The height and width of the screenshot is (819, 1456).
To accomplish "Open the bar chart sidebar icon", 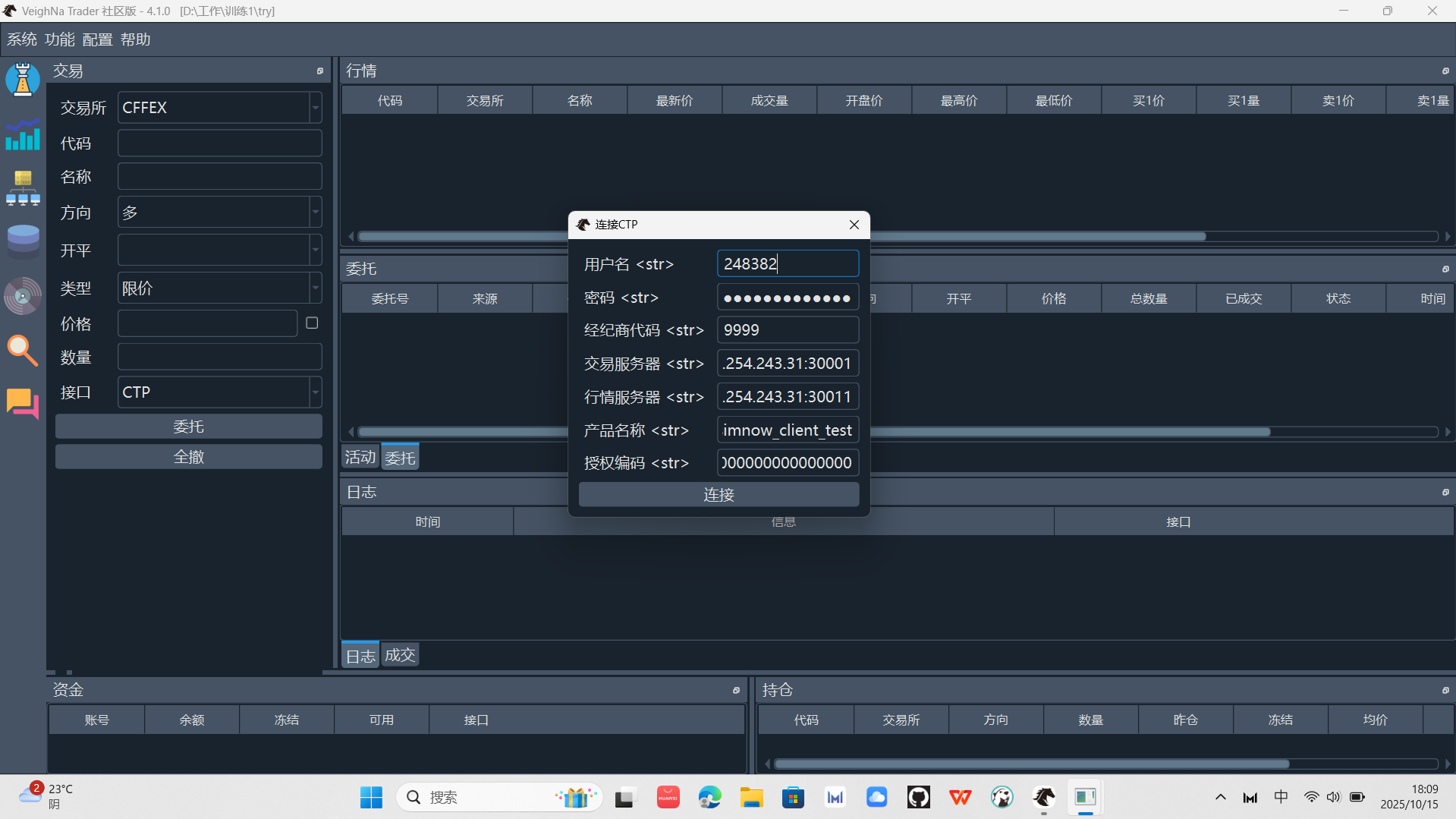I will click(23, 135).
